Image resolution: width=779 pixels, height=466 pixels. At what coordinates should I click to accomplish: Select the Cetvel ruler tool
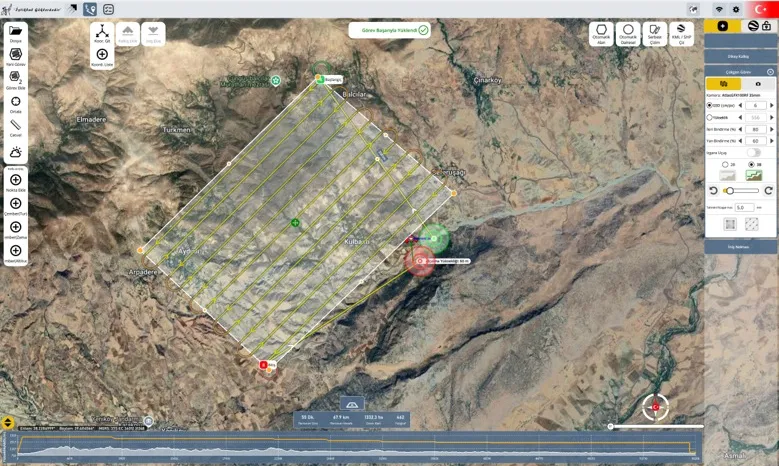click(x=15, y=125)
